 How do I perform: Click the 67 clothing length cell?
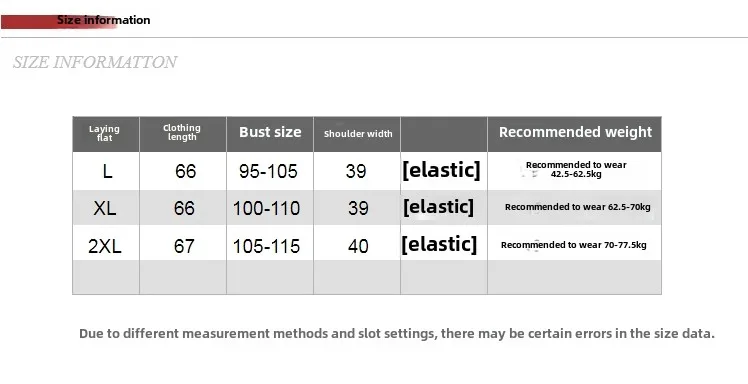pyautogui.click(x=184, y=246)
